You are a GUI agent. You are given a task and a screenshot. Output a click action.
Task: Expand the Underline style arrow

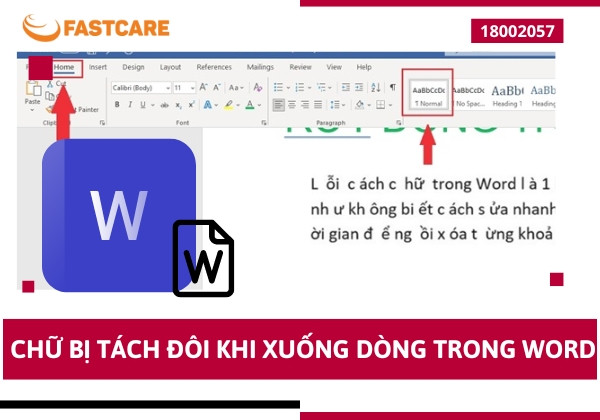pos(153,105)
